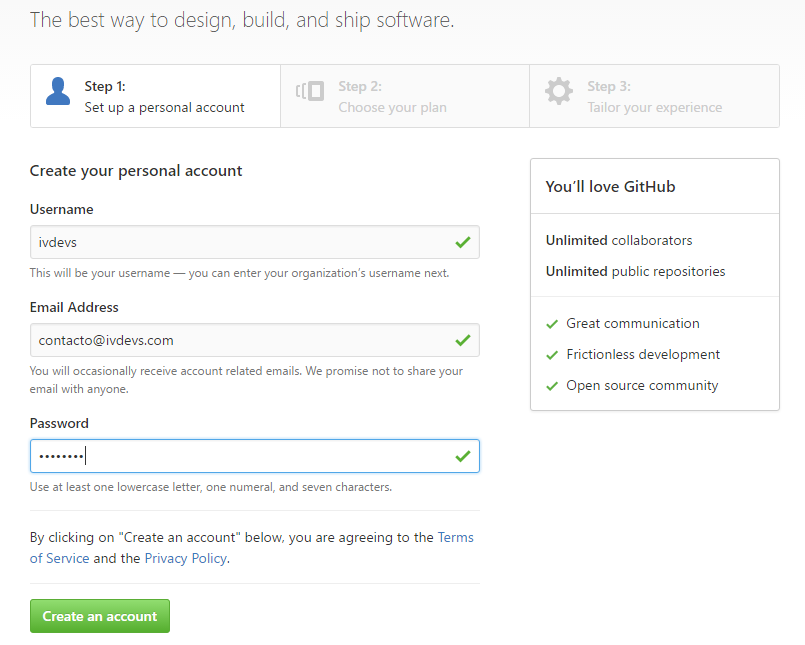This screenshot has width=805, height=645.
Task: Click the Email Address label
Action: 74,307
